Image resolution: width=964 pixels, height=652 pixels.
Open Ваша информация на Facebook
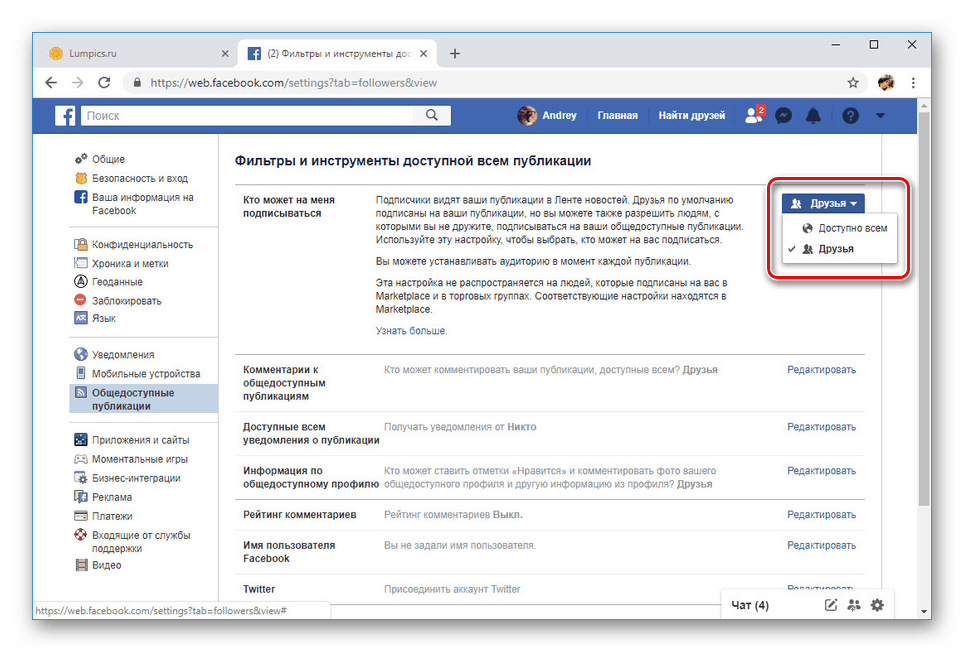(x=143, y=203)
